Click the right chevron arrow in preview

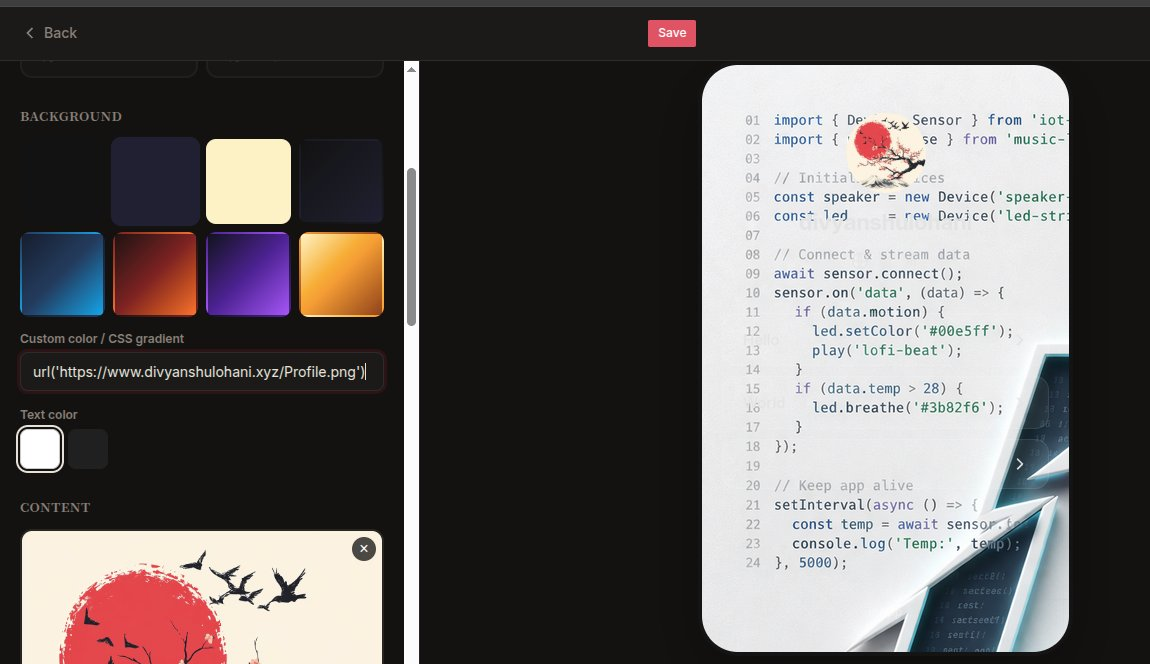[1019, 464]
